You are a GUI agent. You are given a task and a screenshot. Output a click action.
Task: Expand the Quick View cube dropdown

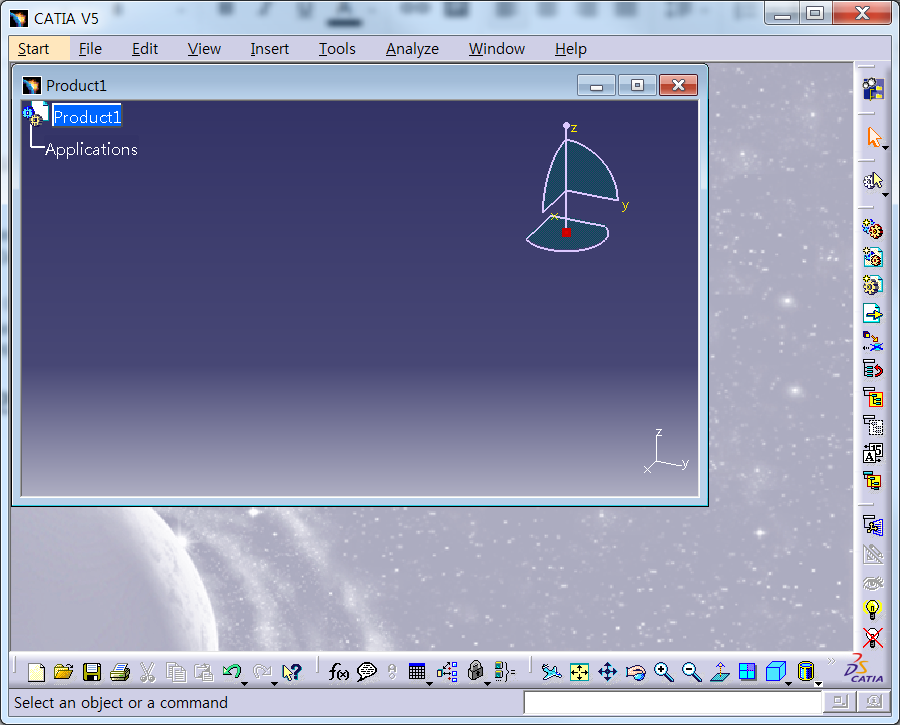(x=788, y=683)
